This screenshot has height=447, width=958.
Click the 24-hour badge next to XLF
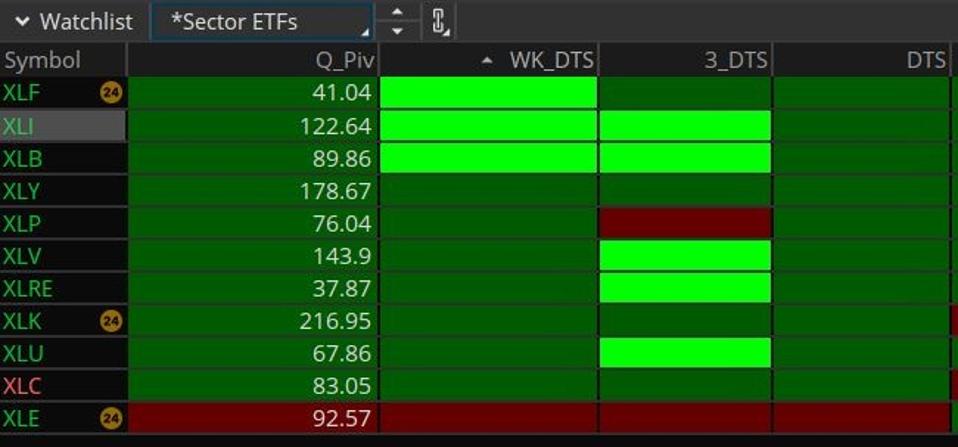point(111,94)
